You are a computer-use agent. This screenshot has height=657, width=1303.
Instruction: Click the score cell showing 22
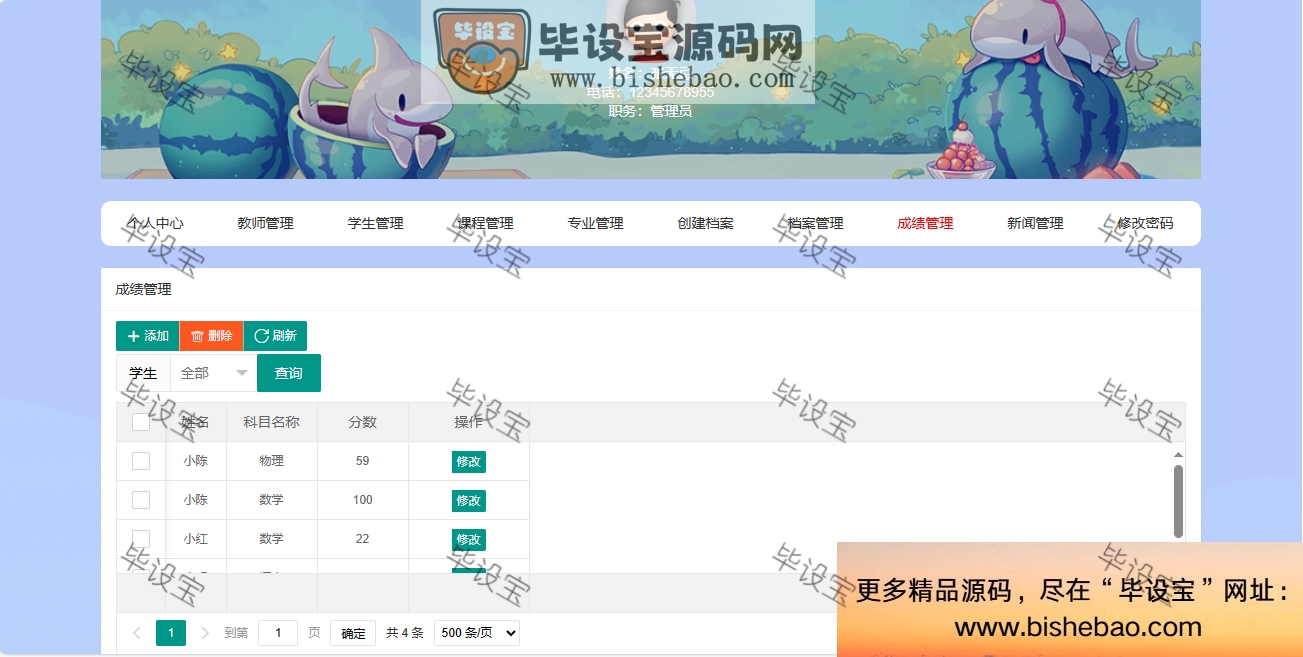(x=363, y=539)
